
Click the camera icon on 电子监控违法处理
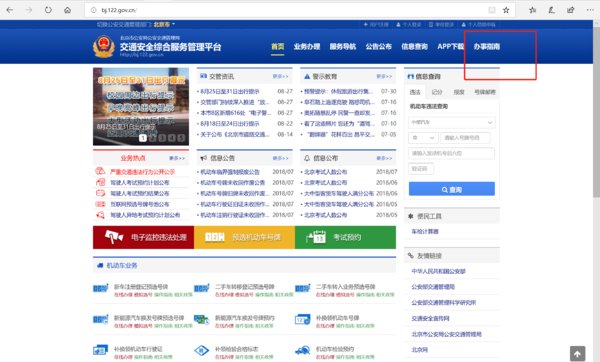[114, 237]
